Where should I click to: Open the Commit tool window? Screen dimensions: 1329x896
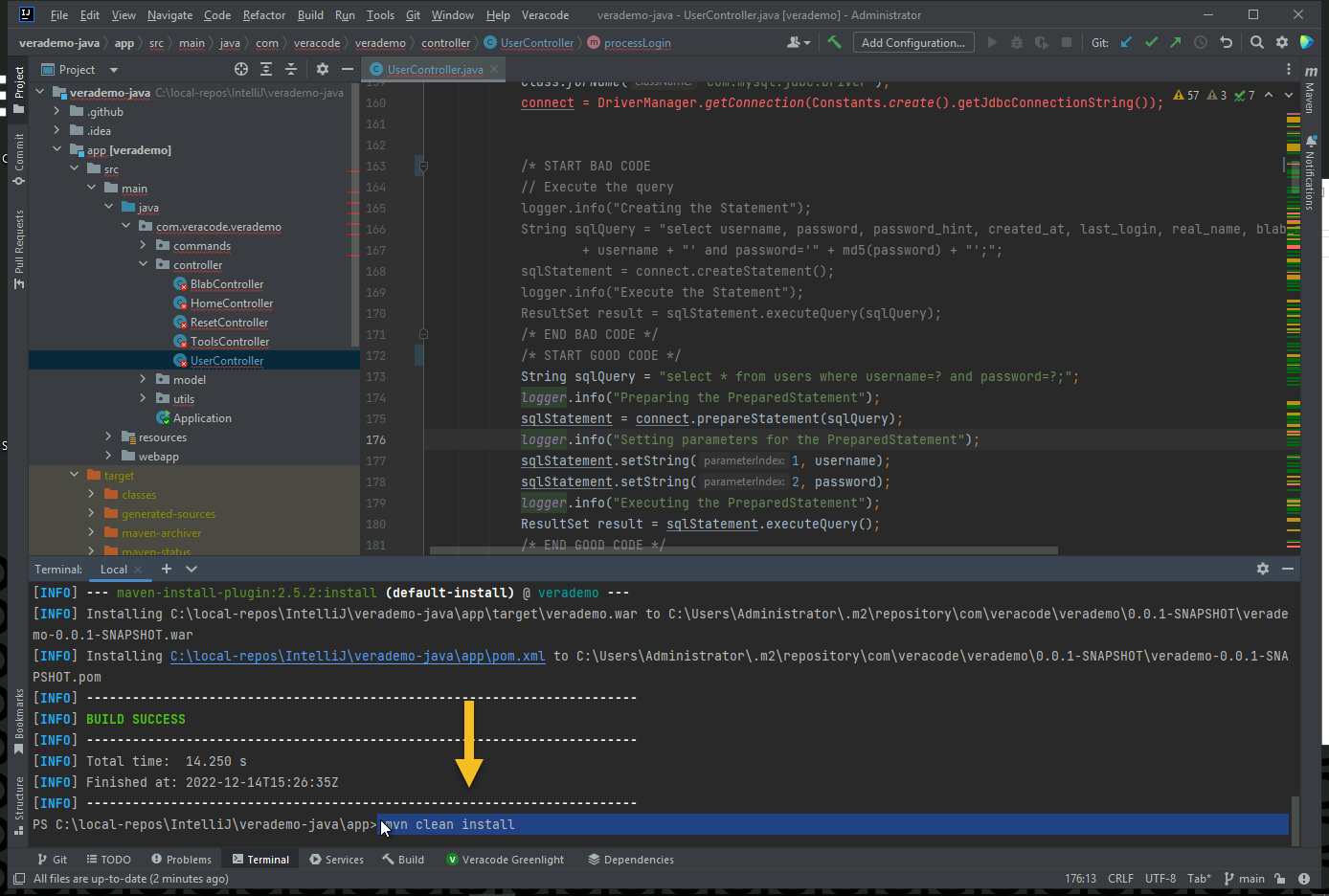point(19,159)
